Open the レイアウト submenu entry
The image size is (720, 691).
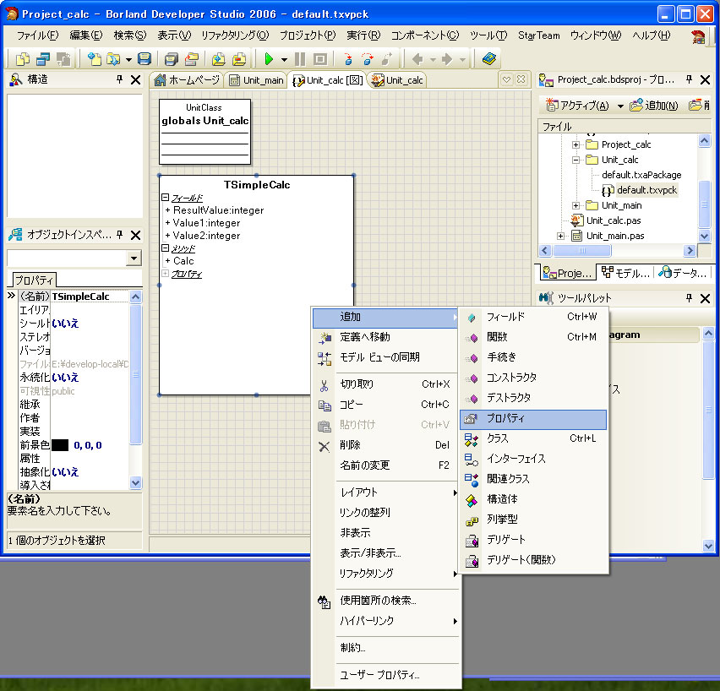(386, 492)
